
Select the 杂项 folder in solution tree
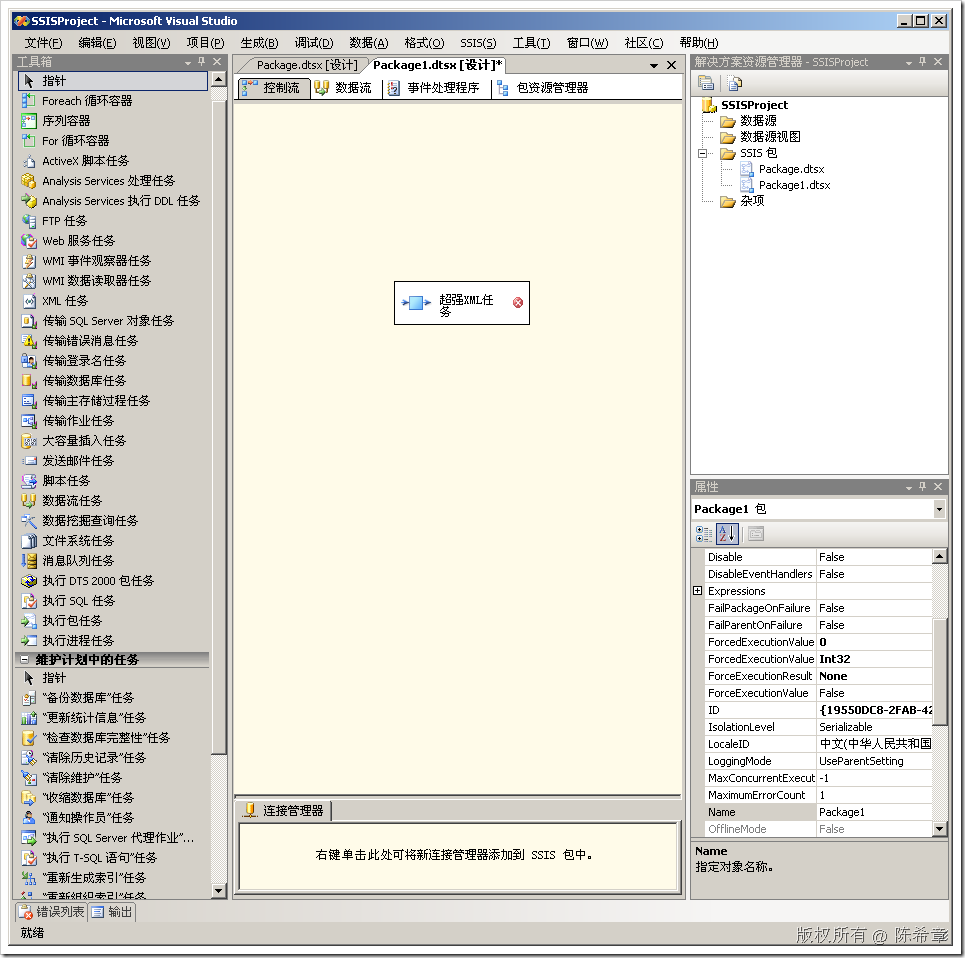752,201
